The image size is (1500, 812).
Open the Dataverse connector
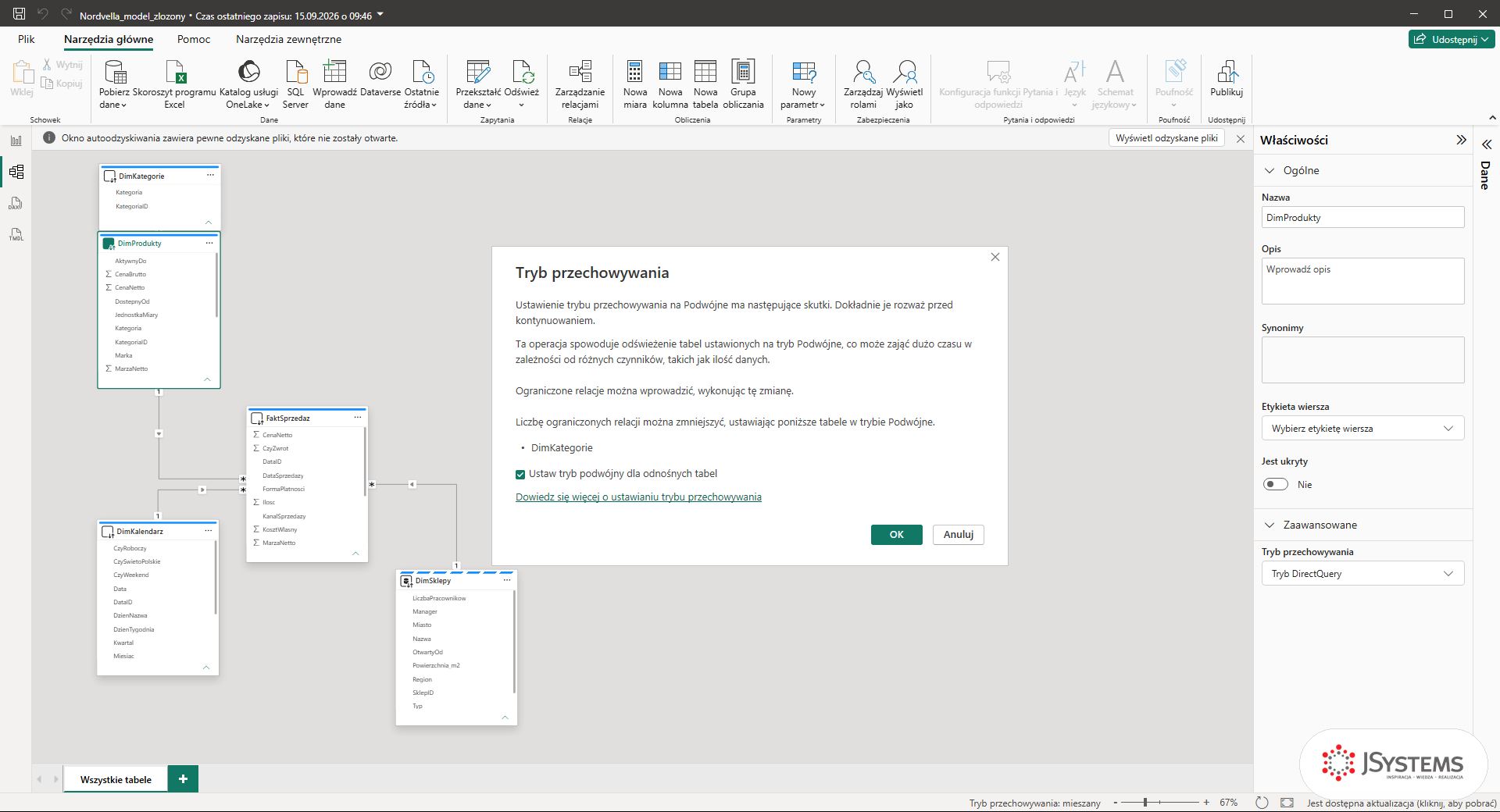(x=380, y=78)
